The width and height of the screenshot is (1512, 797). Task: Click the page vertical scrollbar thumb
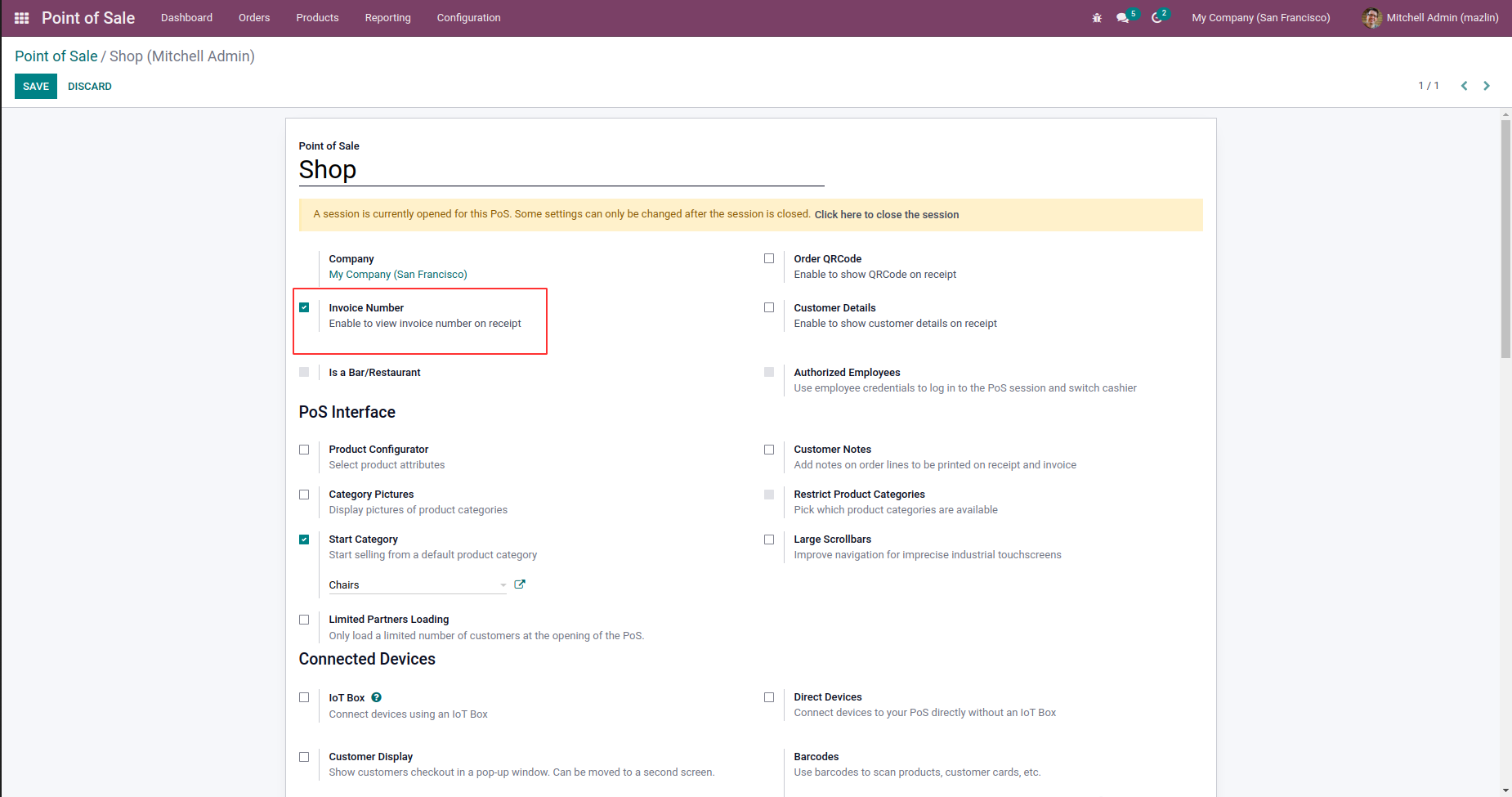pyautogui.click(x=1505, y=239)
